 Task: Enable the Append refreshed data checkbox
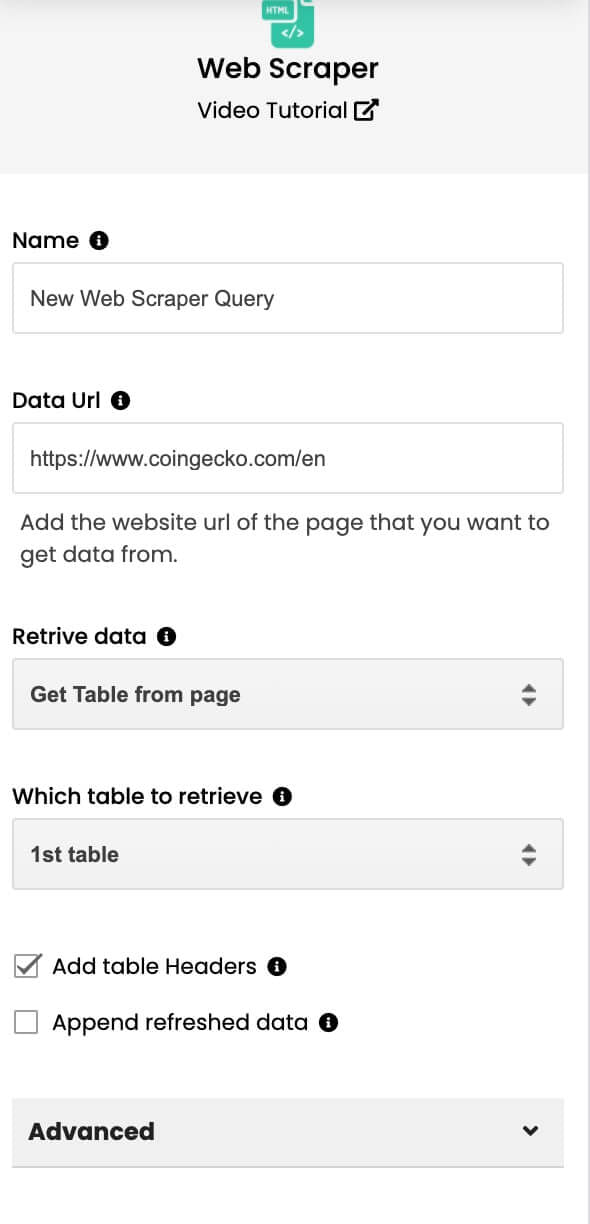tap(27, 1022)
